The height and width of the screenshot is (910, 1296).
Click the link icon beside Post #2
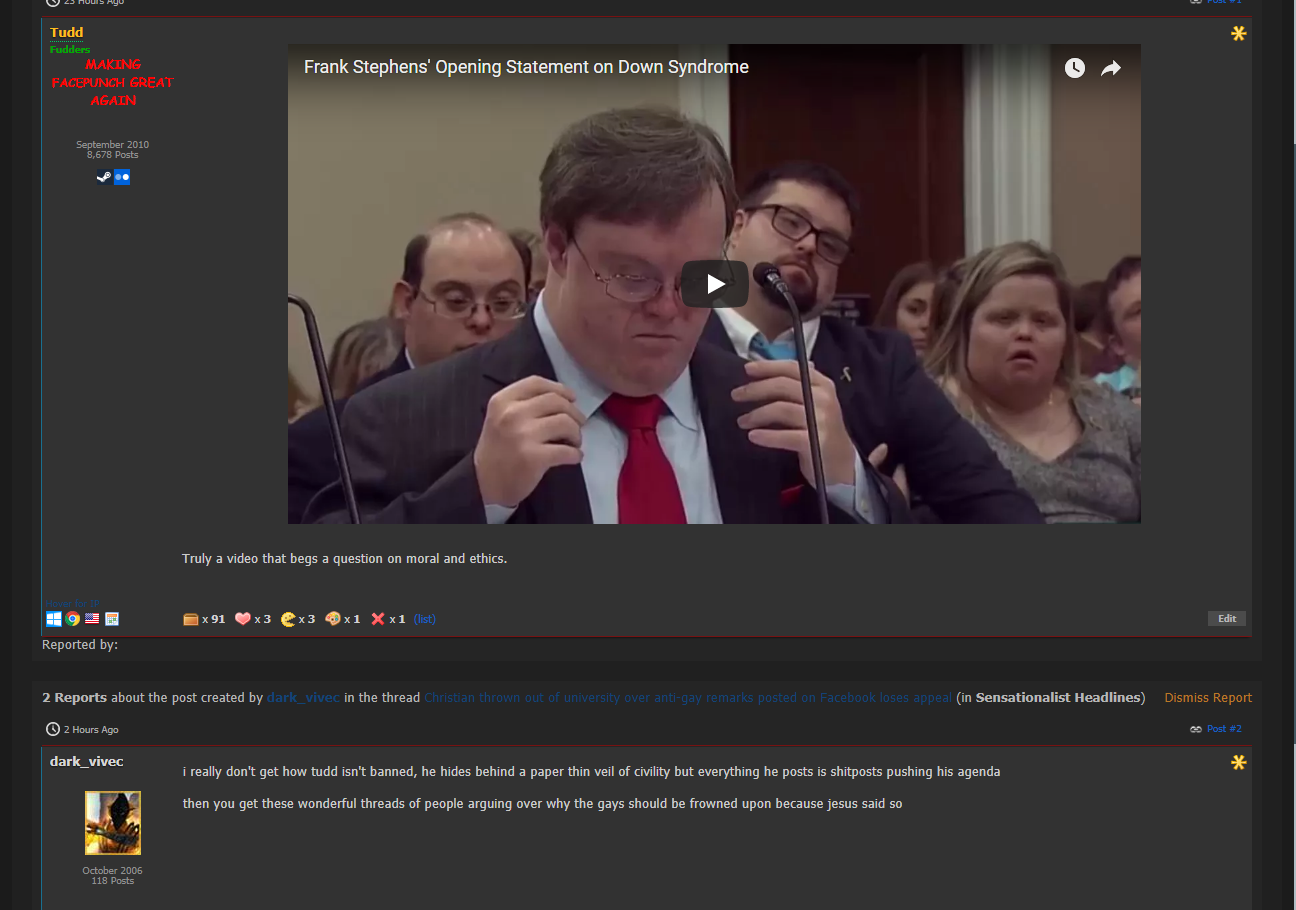[x=1196, y=729]
